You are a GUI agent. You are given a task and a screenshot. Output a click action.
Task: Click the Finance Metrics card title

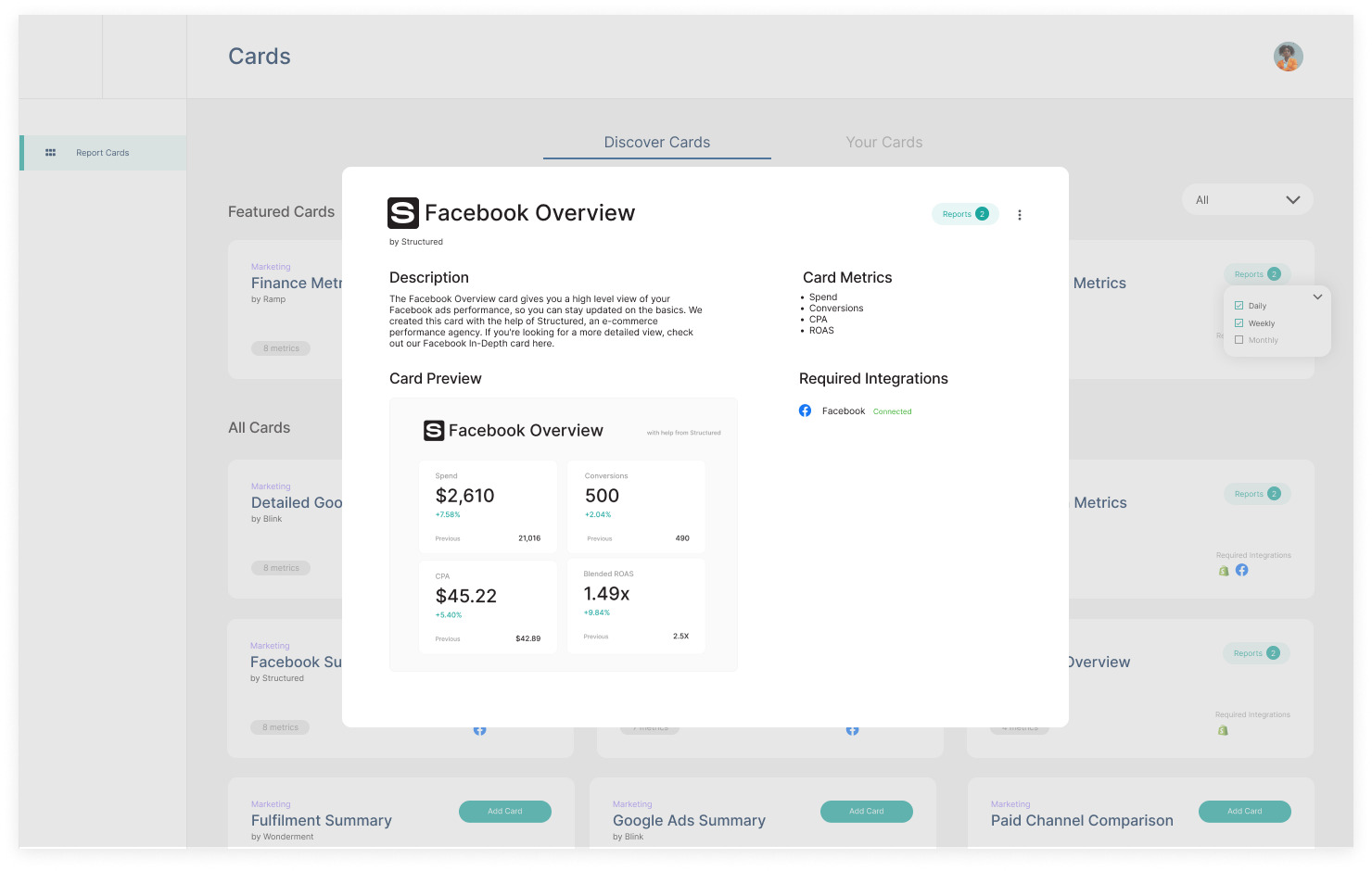(297, 284)
